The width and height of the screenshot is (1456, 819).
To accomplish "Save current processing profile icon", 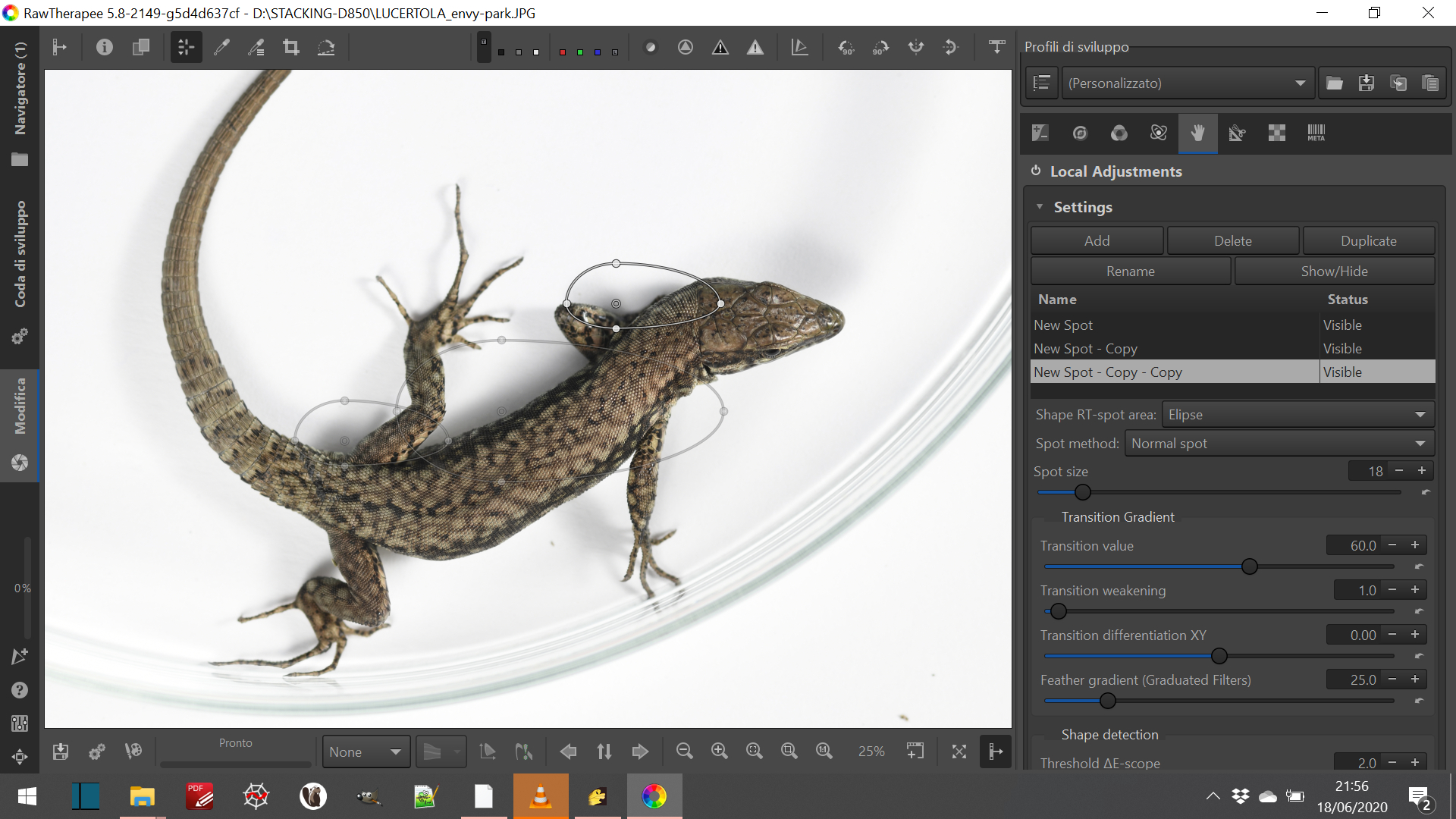I will tap(1366, 83).
